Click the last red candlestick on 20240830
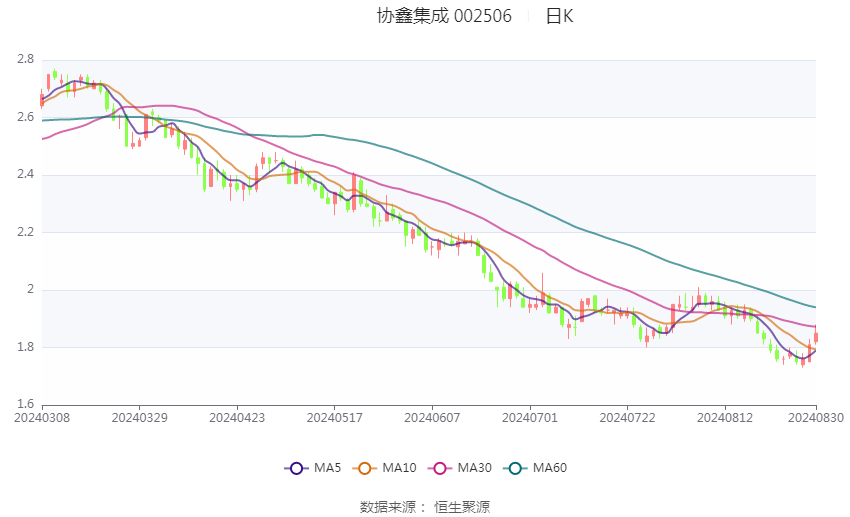This screenshot has height=517, width=850. [815, 336]
